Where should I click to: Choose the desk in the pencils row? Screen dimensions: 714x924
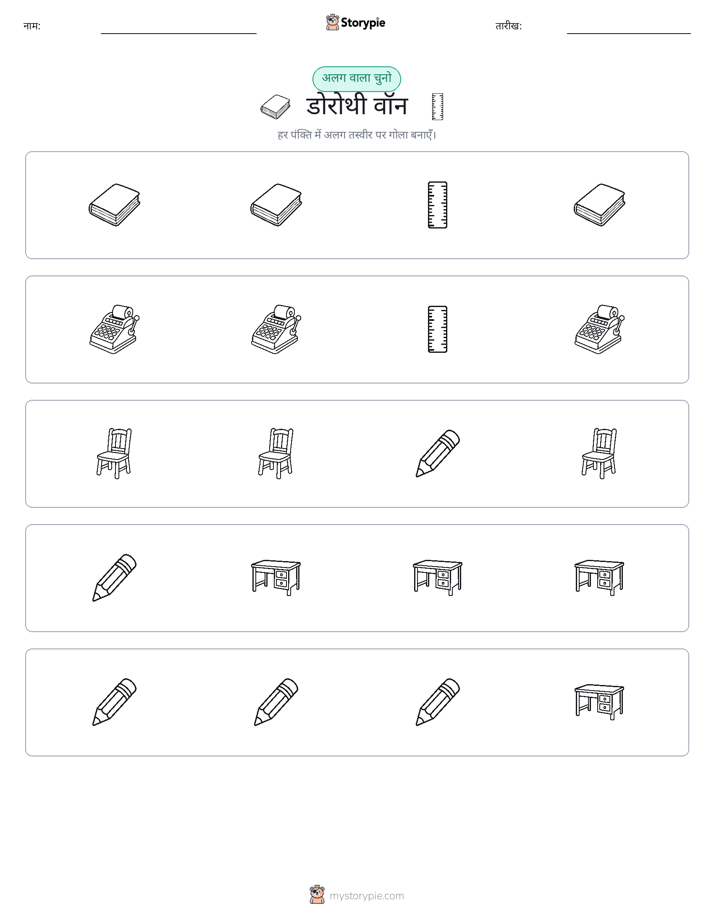click(x=599, y=702)
